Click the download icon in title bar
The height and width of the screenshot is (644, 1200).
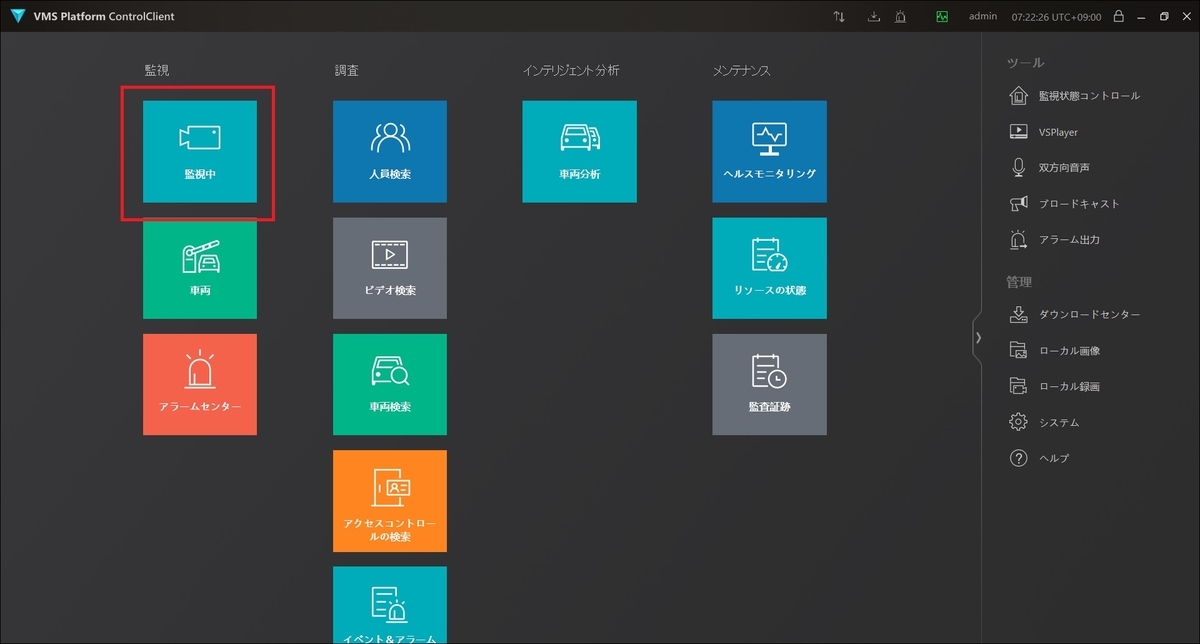(873, 16)
